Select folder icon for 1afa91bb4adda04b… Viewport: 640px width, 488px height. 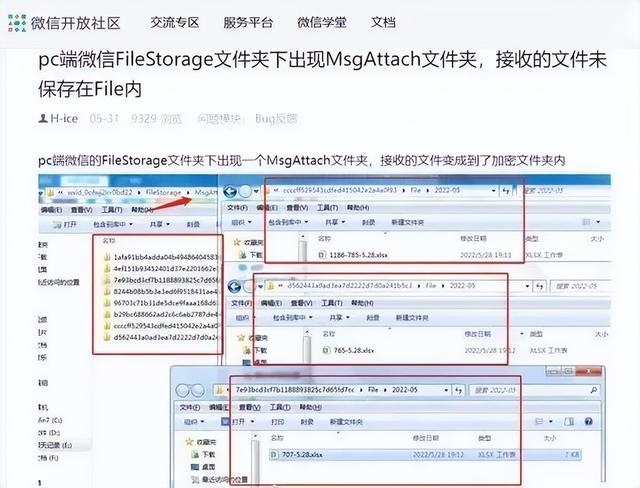(x=107, y=257)
